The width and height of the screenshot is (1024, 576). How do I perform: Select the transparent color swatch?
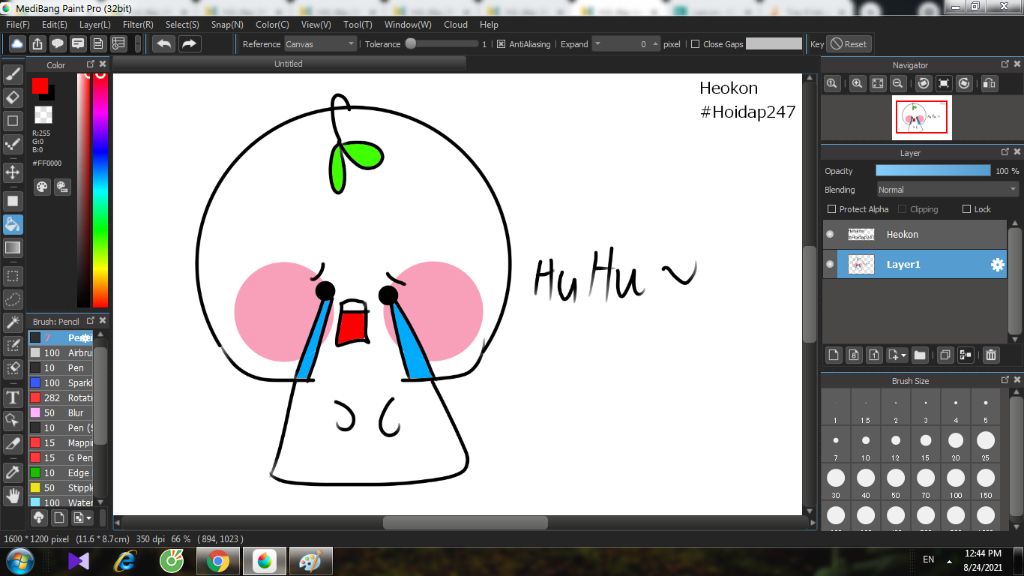(x=43, y=114)
